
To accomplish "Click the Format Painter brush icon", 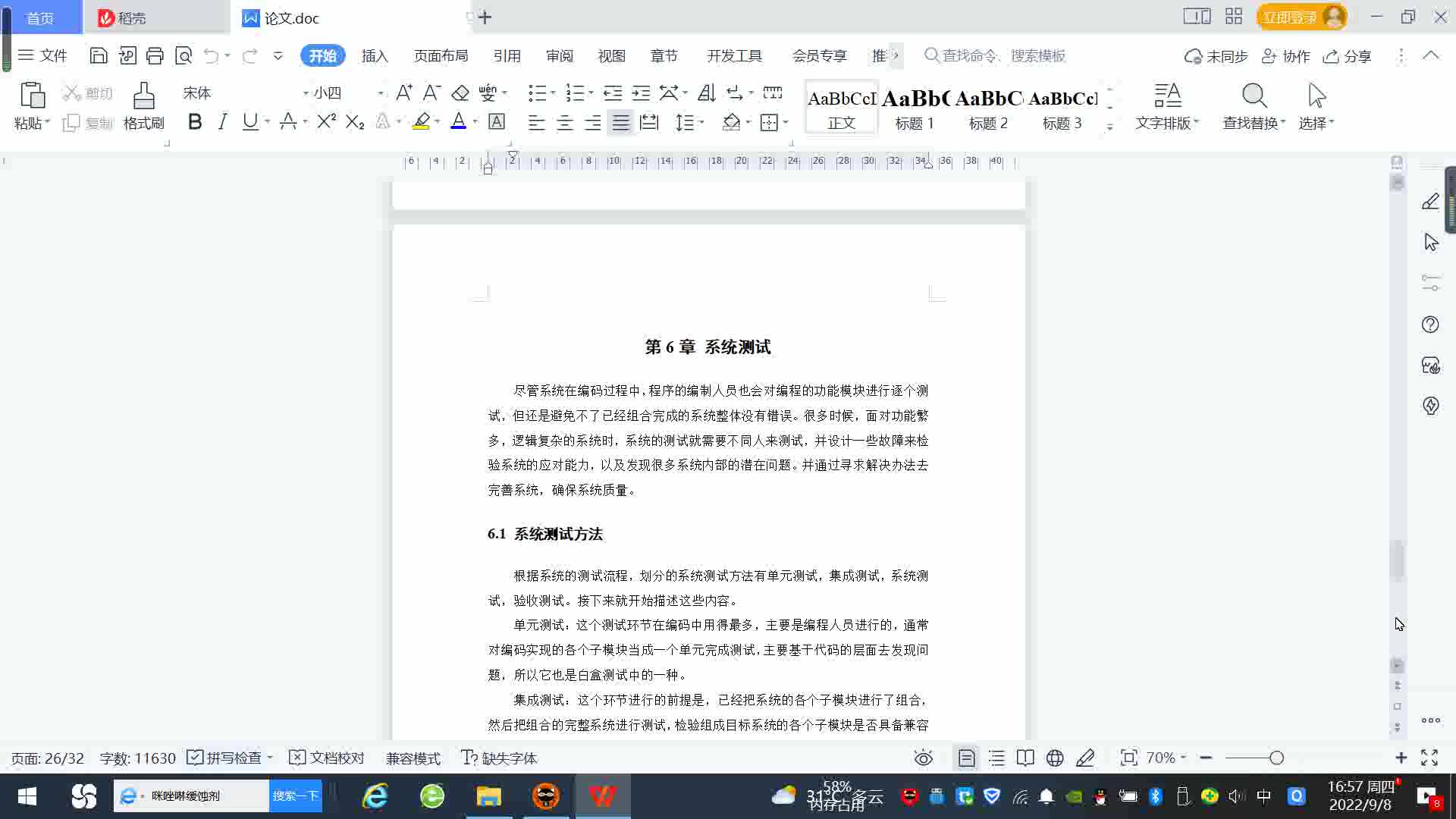I will [144, 96].
